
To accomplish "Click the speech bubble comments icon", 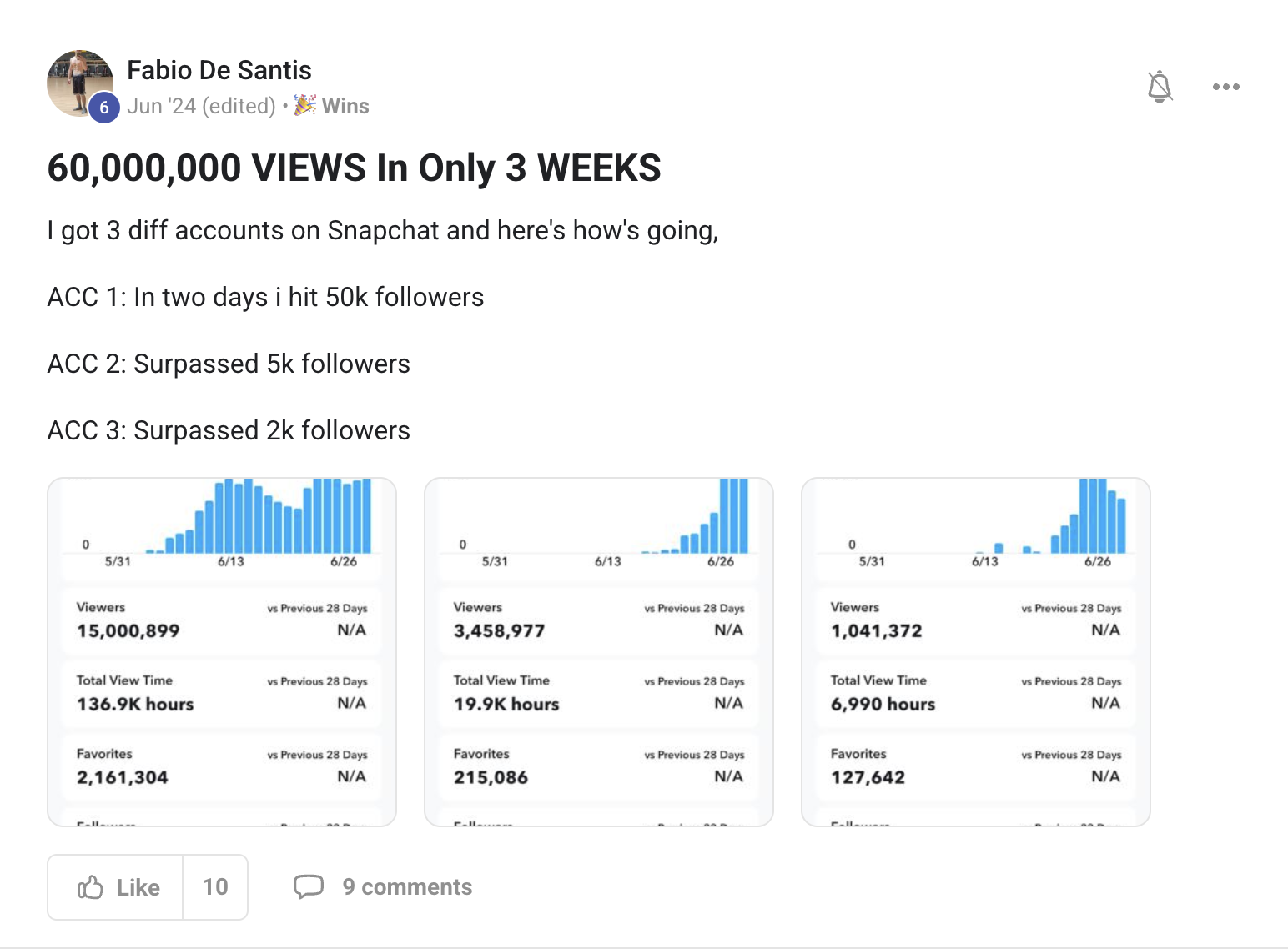I will [x=309, y=886].
